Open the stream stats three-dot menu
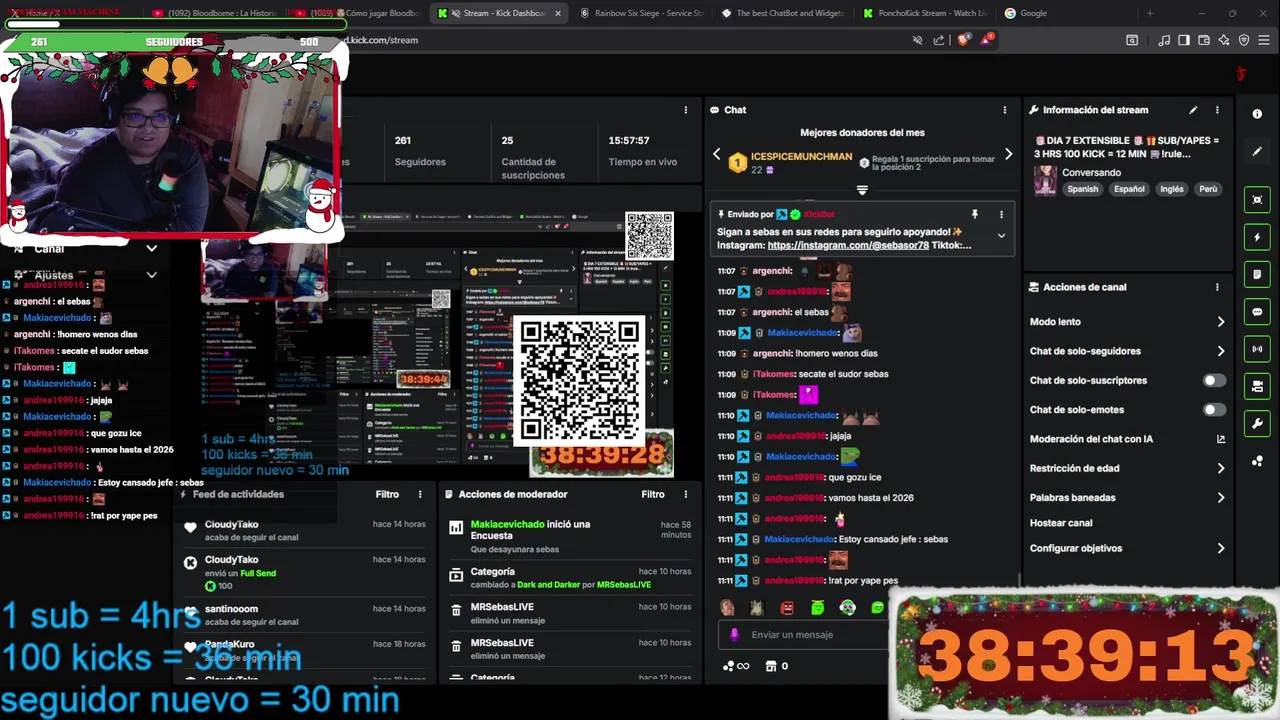1280x720 pixels. [686, 110]
